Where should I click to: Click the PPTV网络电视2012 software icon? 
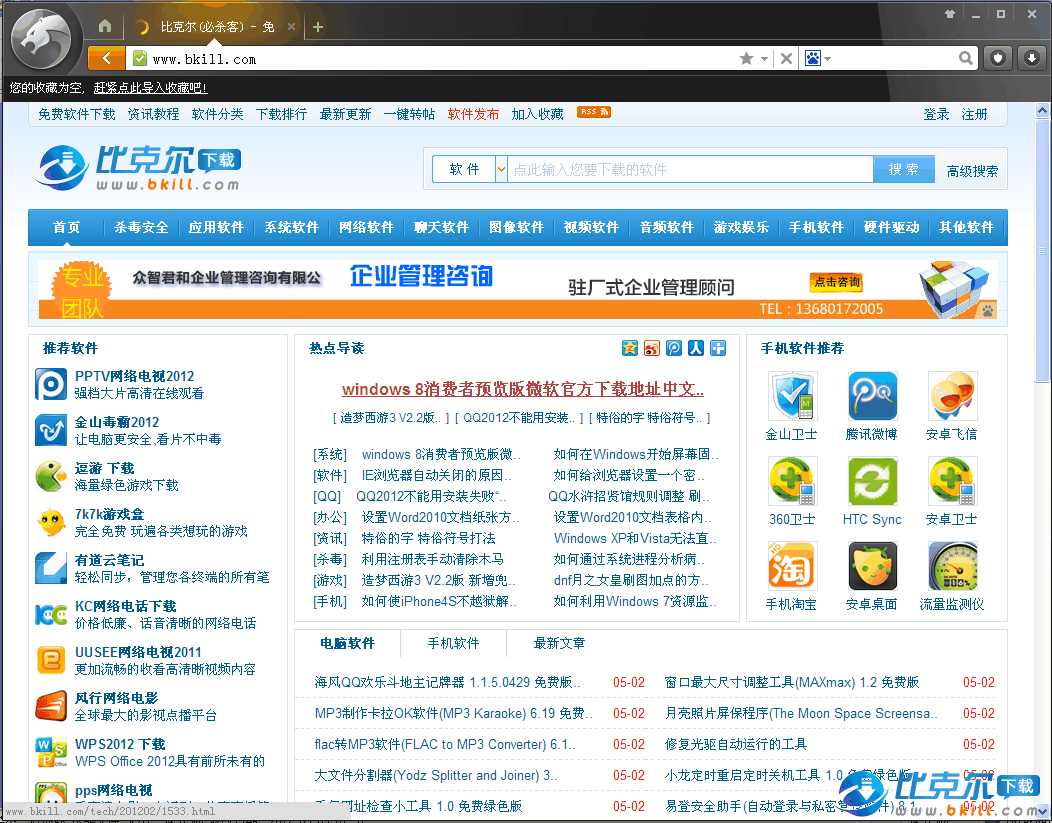51,384
